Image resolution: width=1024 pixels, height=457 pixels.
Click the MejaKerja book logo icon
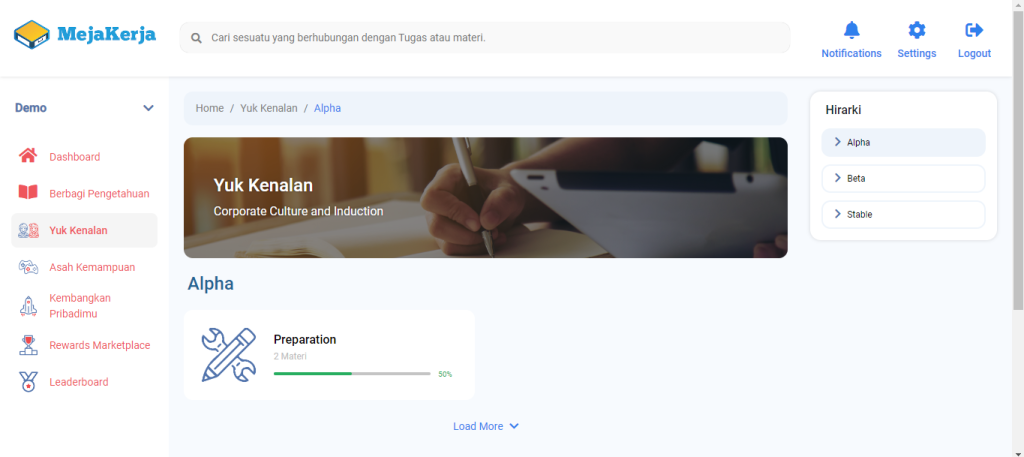click(x=31, y=35)
